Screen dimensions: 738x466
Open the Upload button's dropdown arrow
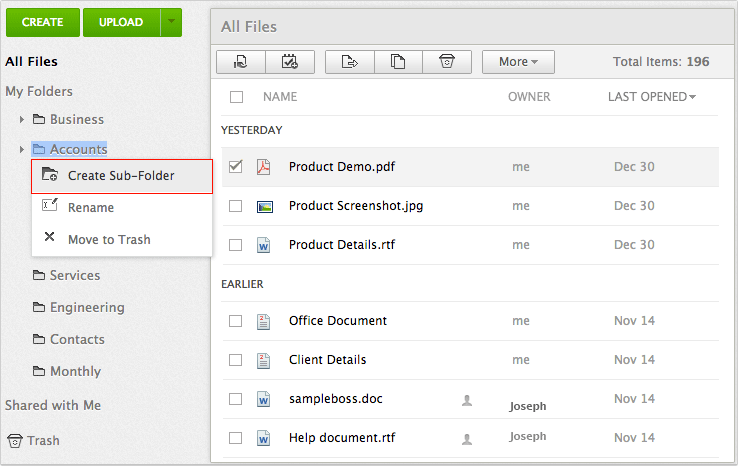pyautogui.click(x=171, y=21)
